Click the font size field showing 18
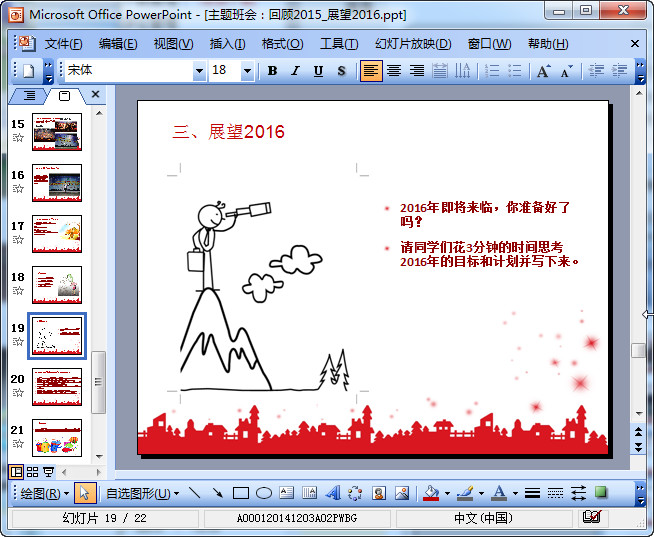654x537 pixels. coord(225,71)
